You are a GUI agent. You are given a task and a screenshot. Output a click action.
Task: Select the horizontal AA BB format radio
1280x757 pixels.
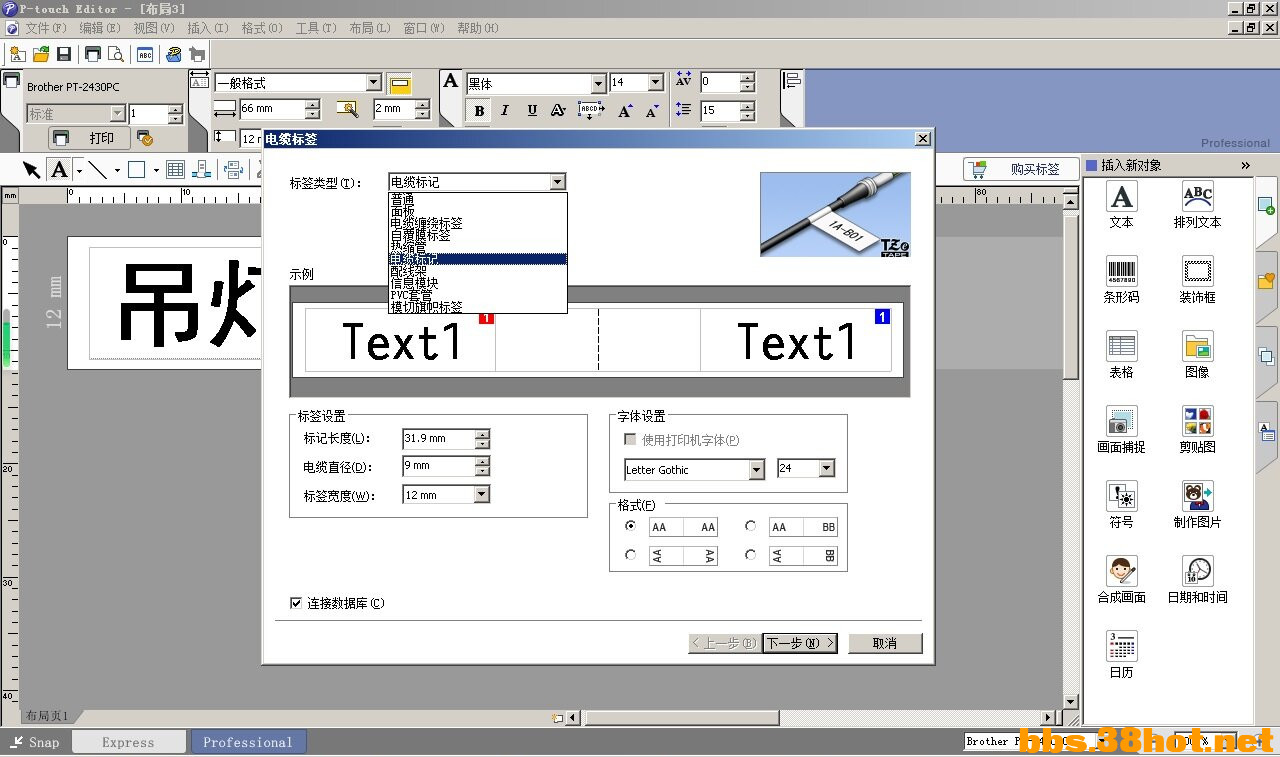click(751, 526)
